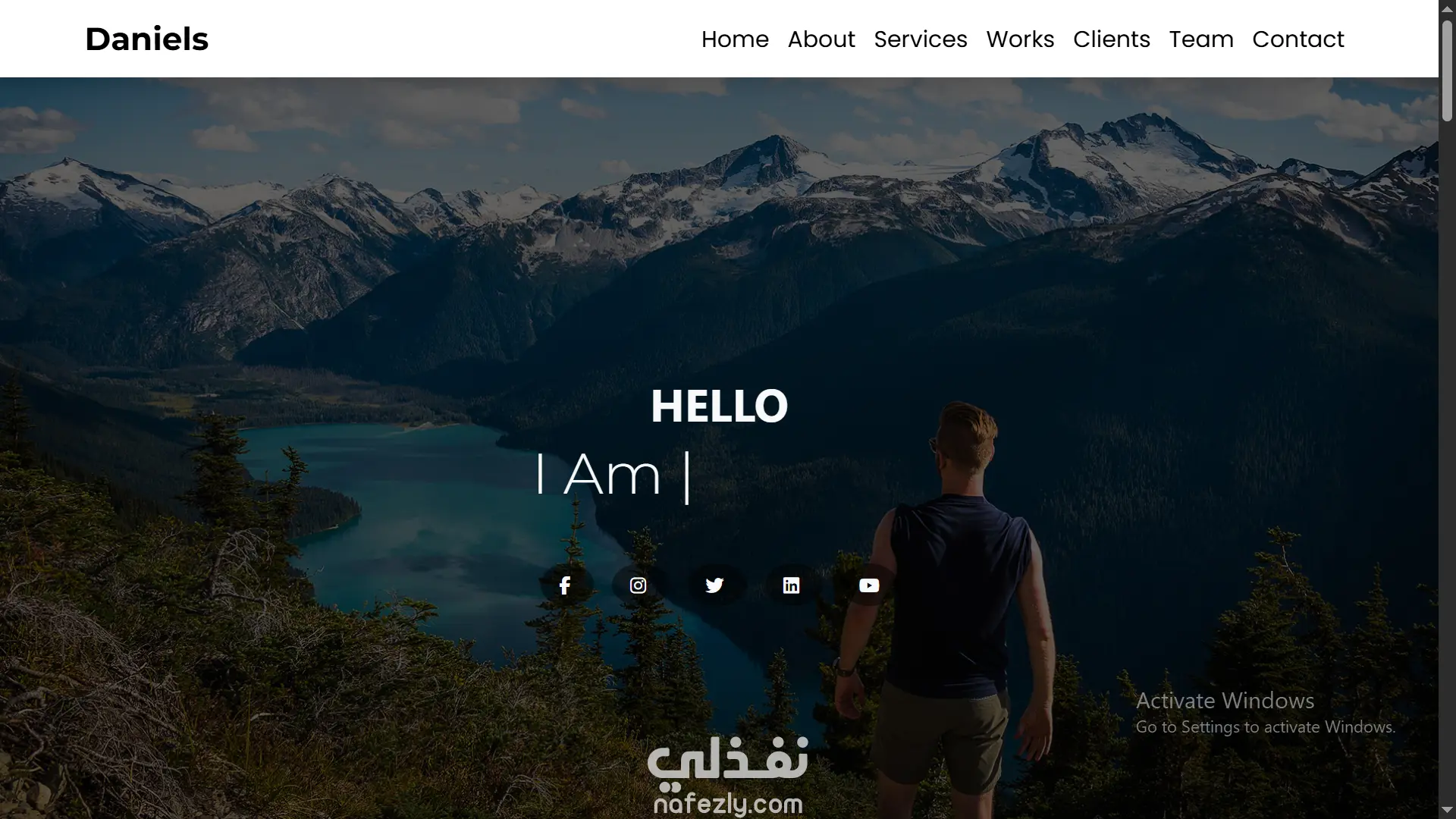Open the Services nav link

click(x=921, y=39)
